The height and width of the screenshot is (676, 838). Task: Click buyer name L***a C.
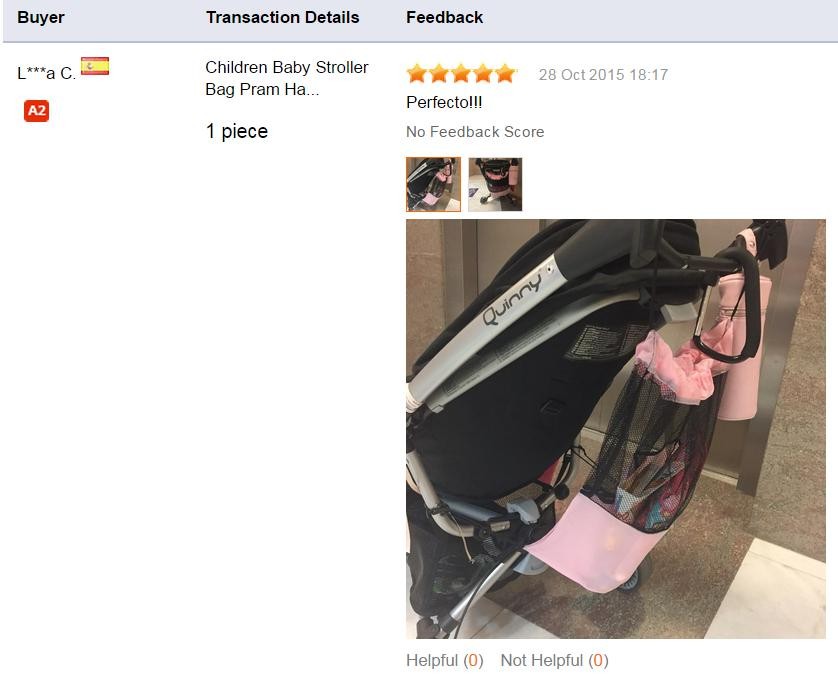click(x=46, y=73)
